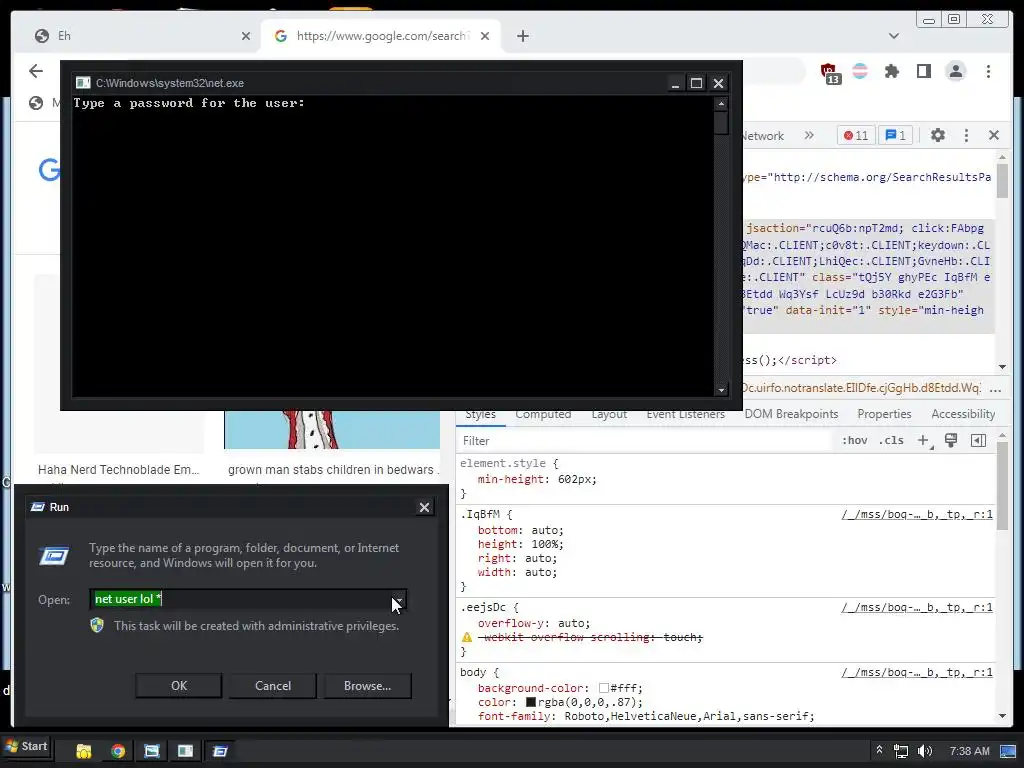The height and width of the screenshot is (768, 1024).
Task: Click console scrollbar up arrow
Action: pos(721,103)
